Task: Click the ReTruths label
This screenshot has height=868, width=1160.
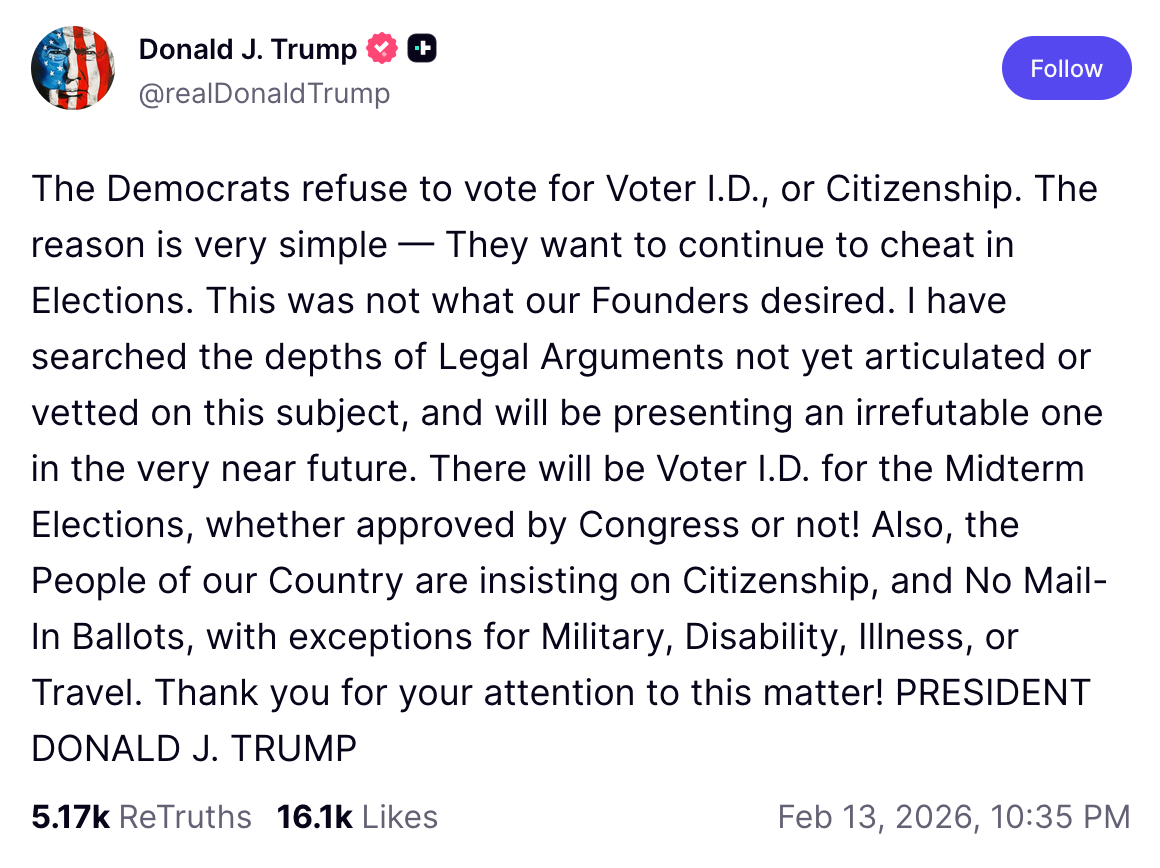Action: pos(185,816)
